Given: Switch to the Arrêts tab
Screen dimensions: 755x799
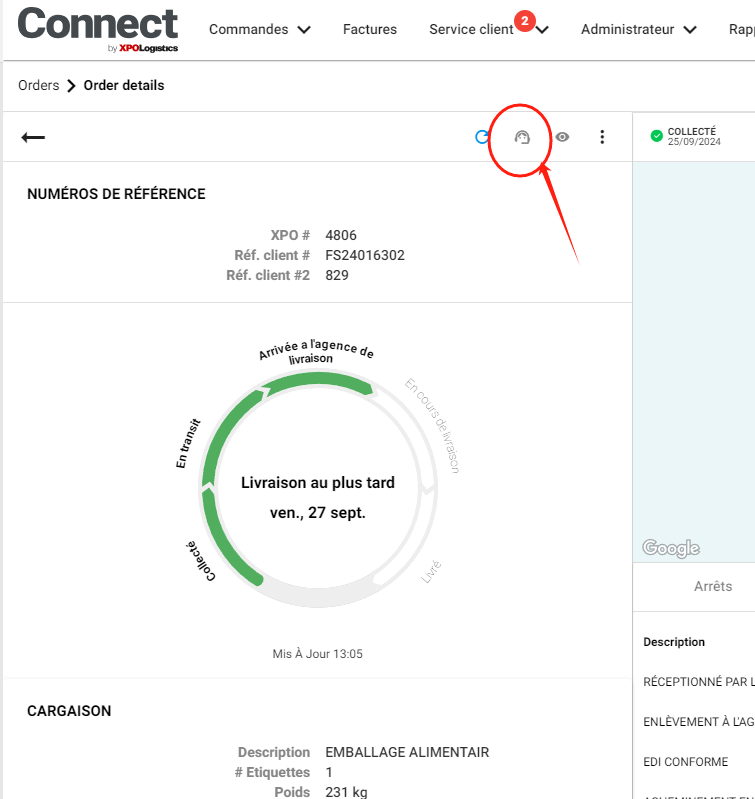Looking at the screenshot, I should [x=713, y=586].
